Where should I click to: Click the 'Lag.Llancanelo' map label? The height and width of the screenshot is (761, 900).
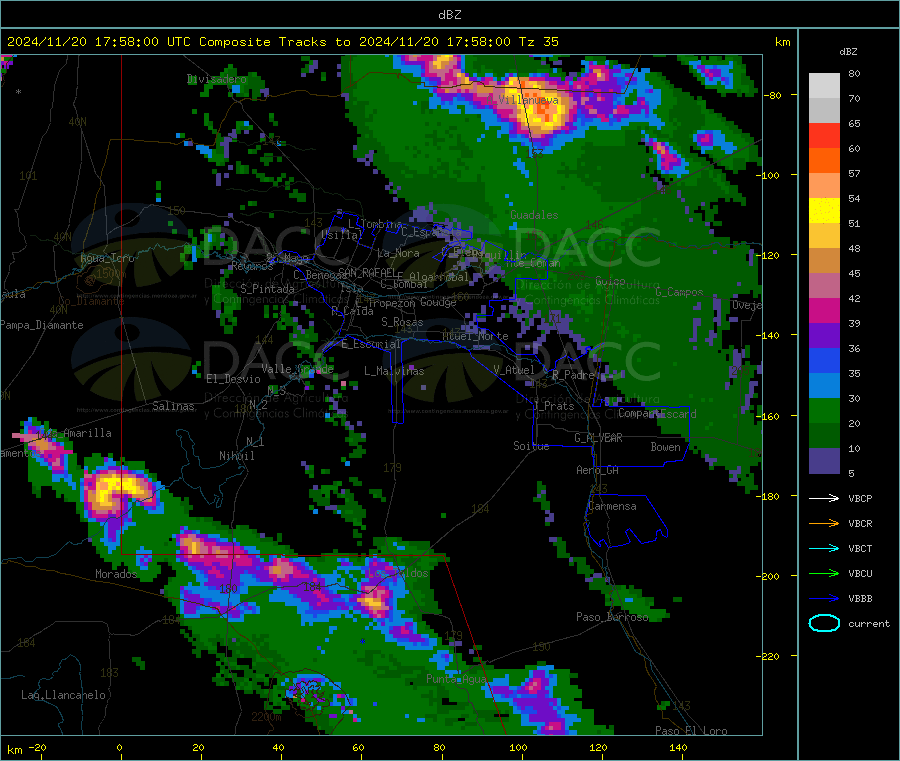[x=63, y=695]
